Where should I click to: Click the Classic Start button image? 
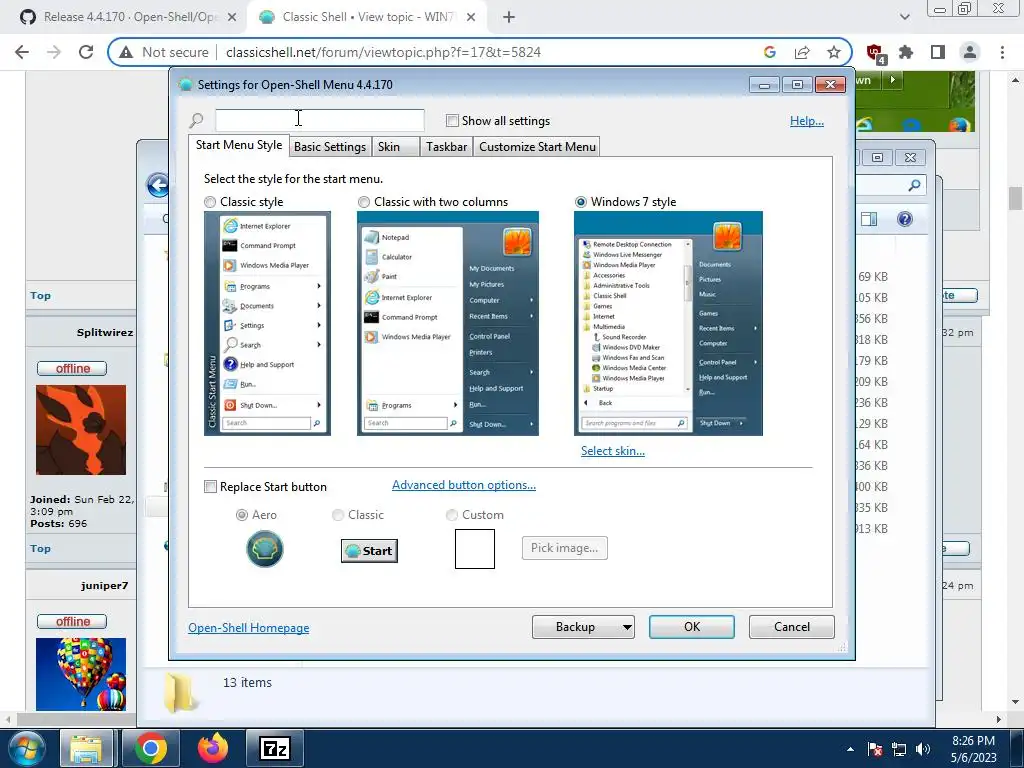coord(369,551)
